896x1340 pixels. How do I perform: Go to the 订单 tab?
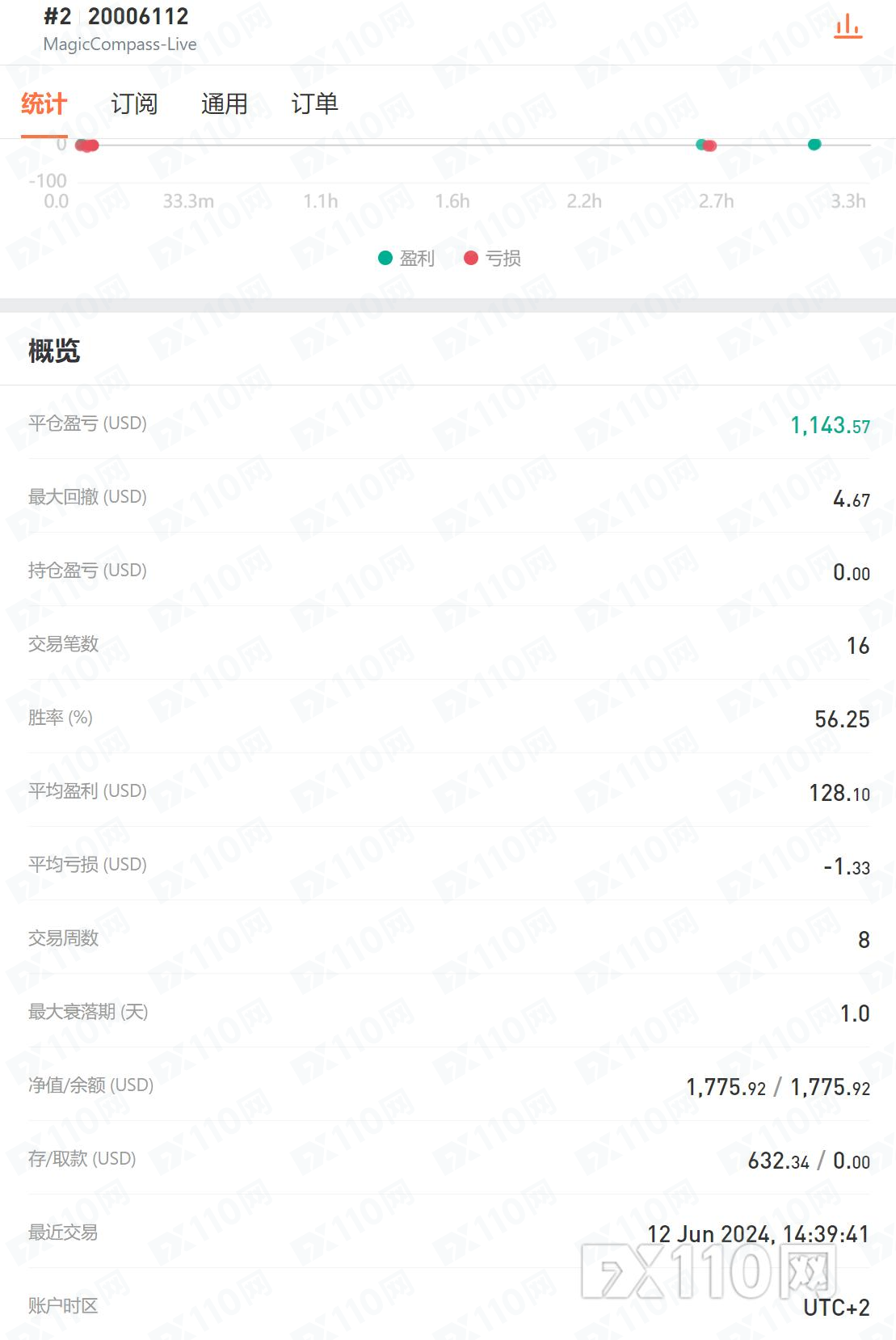click(314, 104)
